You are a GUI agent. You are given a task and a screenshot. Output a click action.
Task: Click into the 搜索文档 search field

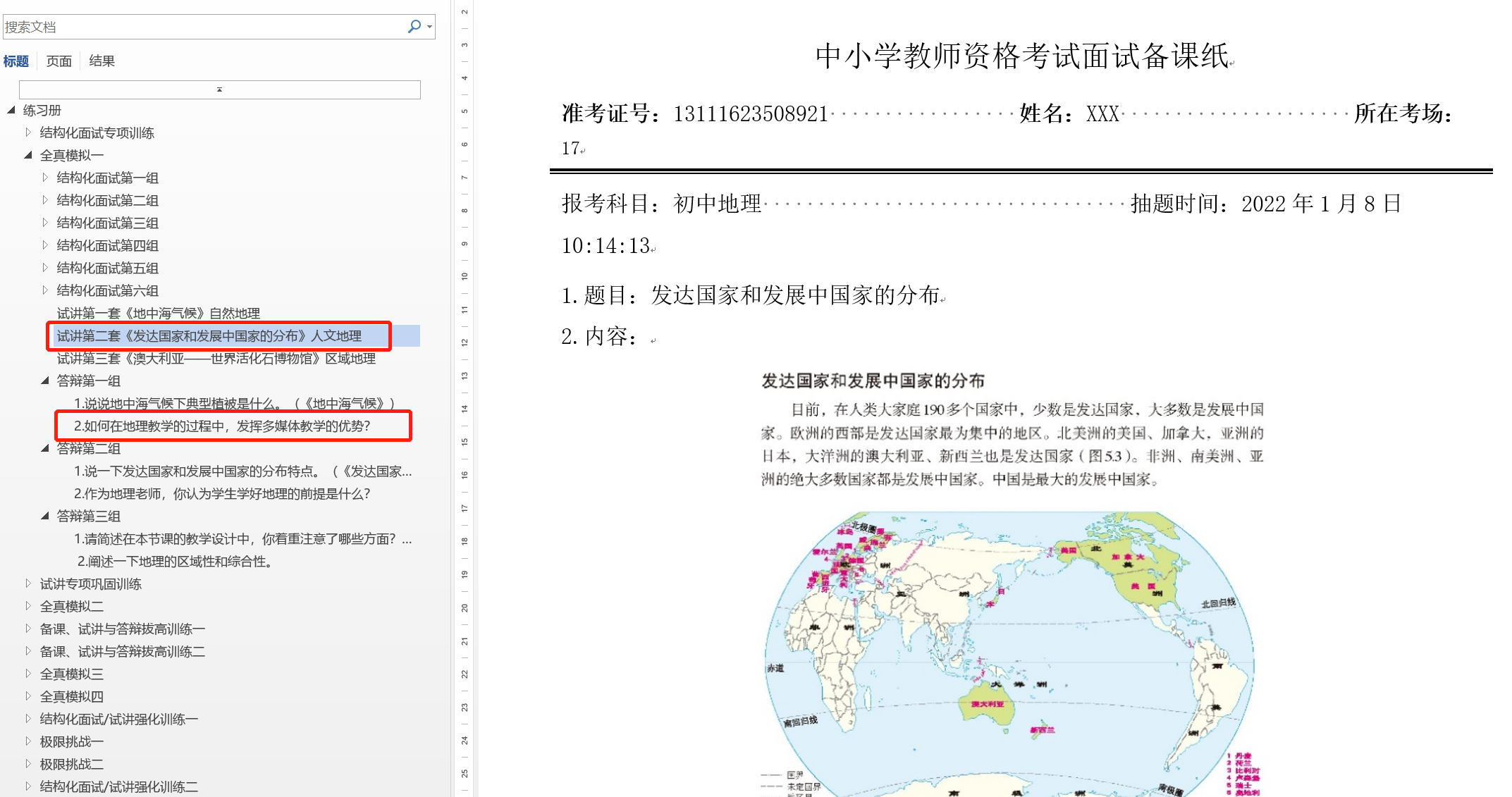pyautogui.click(x=197, y=27)
